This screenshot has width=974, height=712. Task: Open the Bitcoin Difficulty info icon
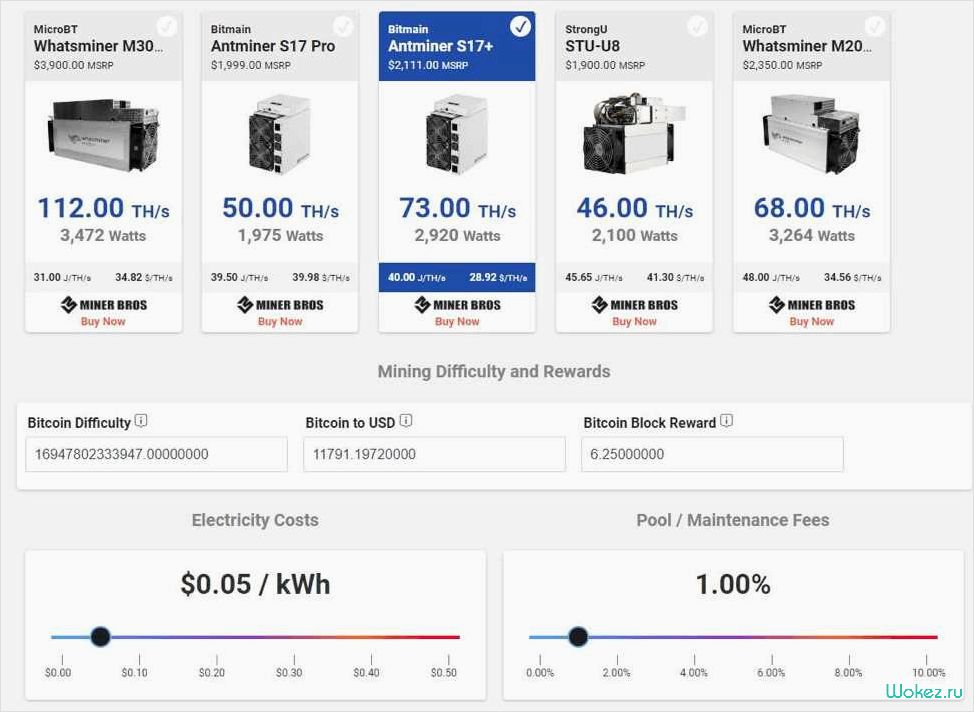[141, 421]
